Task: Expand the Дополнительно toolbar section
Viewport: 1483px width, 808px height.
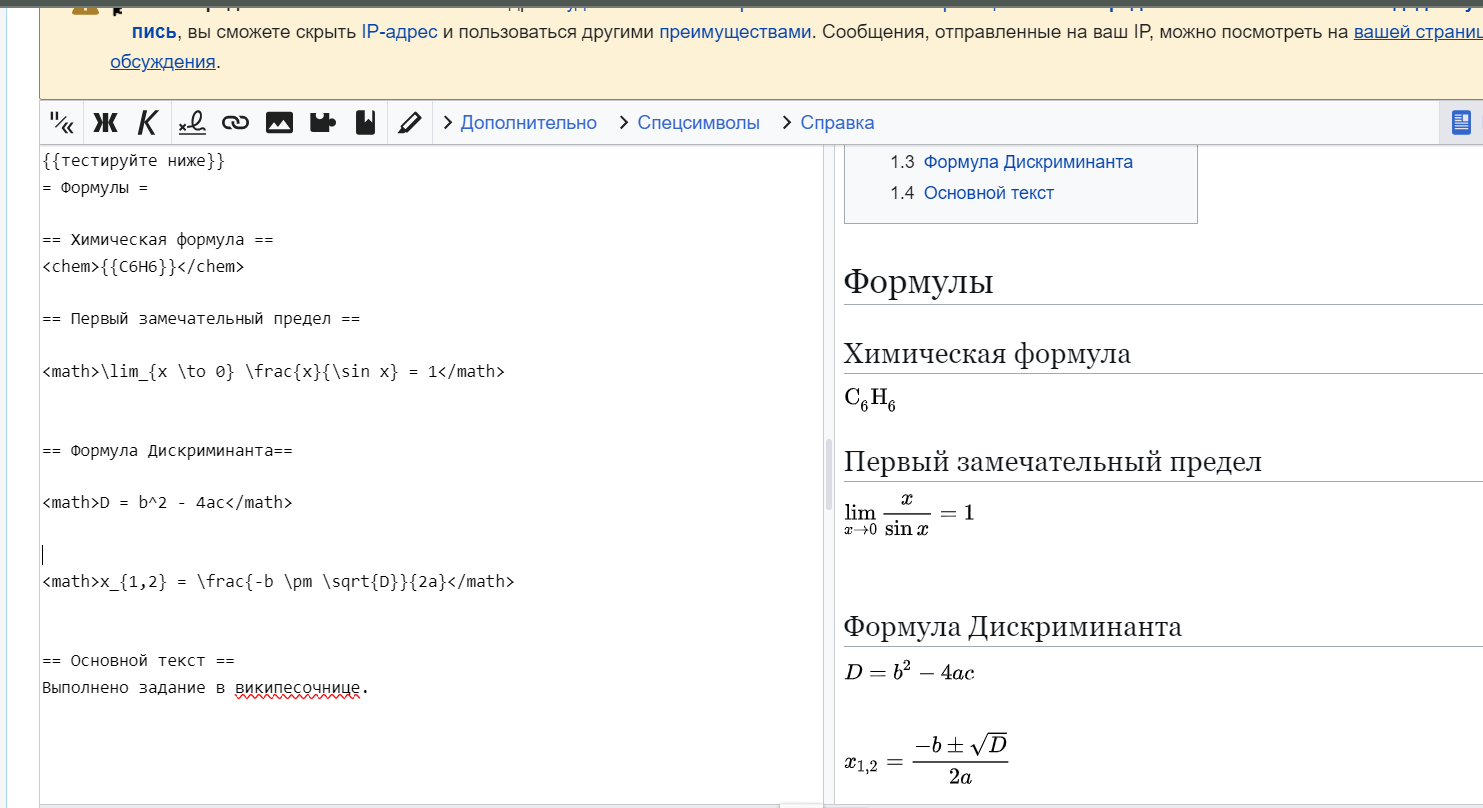Action: 518,123
